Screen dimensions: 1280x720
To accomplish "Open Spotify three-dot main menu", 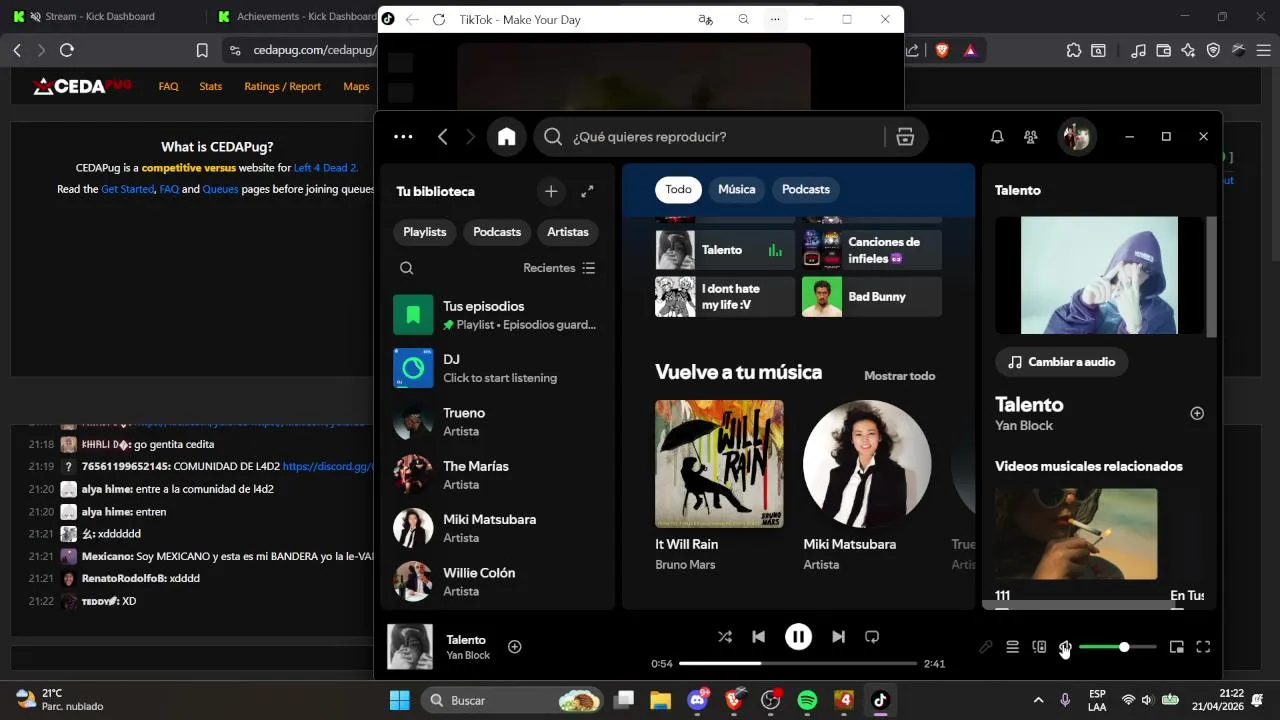I will coord(403,137).
